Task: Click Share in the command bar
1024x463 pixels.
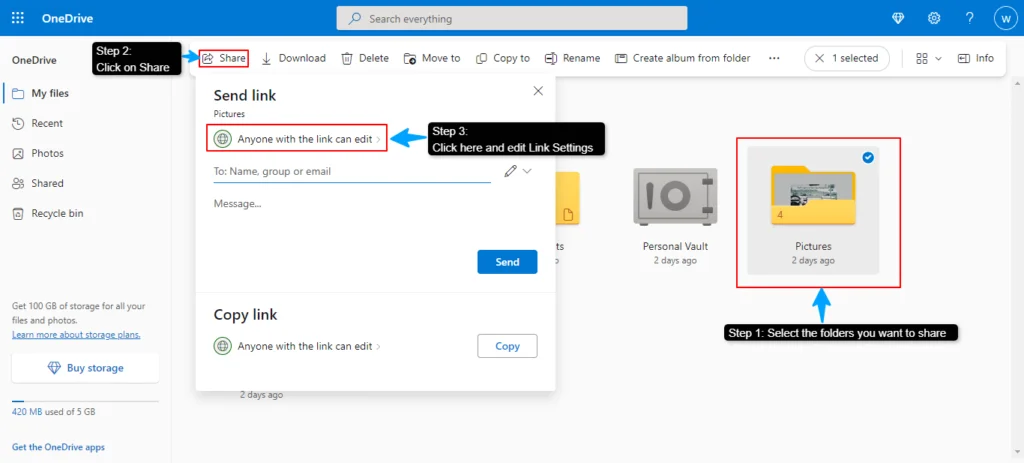Action: coord(224,58)
